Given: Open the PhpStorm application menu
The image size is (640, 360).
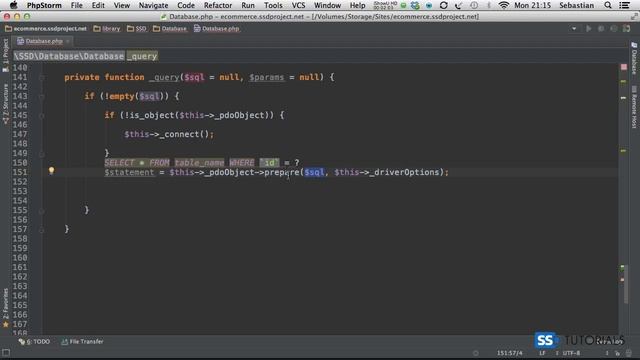Looking at the screenshot, I should [44, 5].
